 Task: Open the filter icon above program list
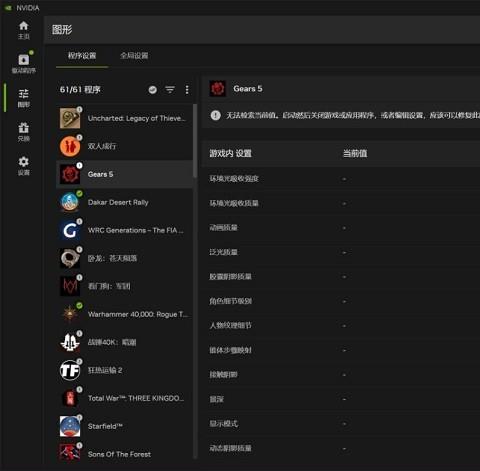(170, 90)
